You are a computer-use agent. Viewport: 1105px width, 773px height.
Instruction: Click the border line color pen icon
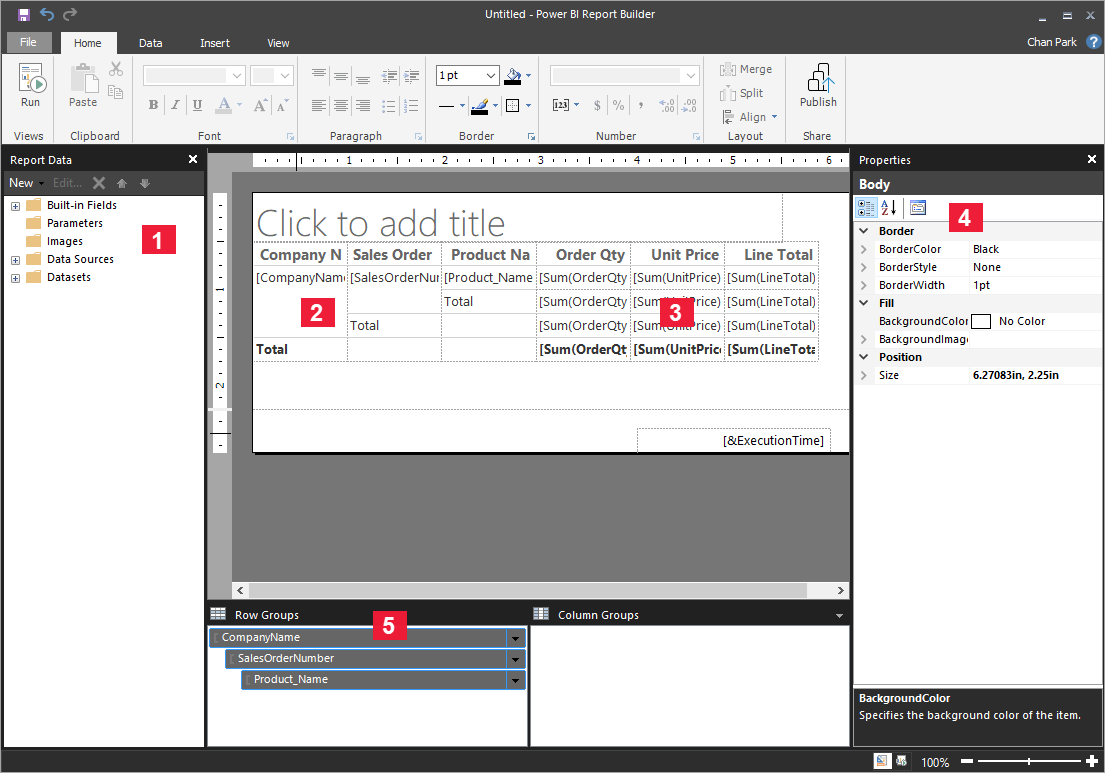click(x=479, y=106)
